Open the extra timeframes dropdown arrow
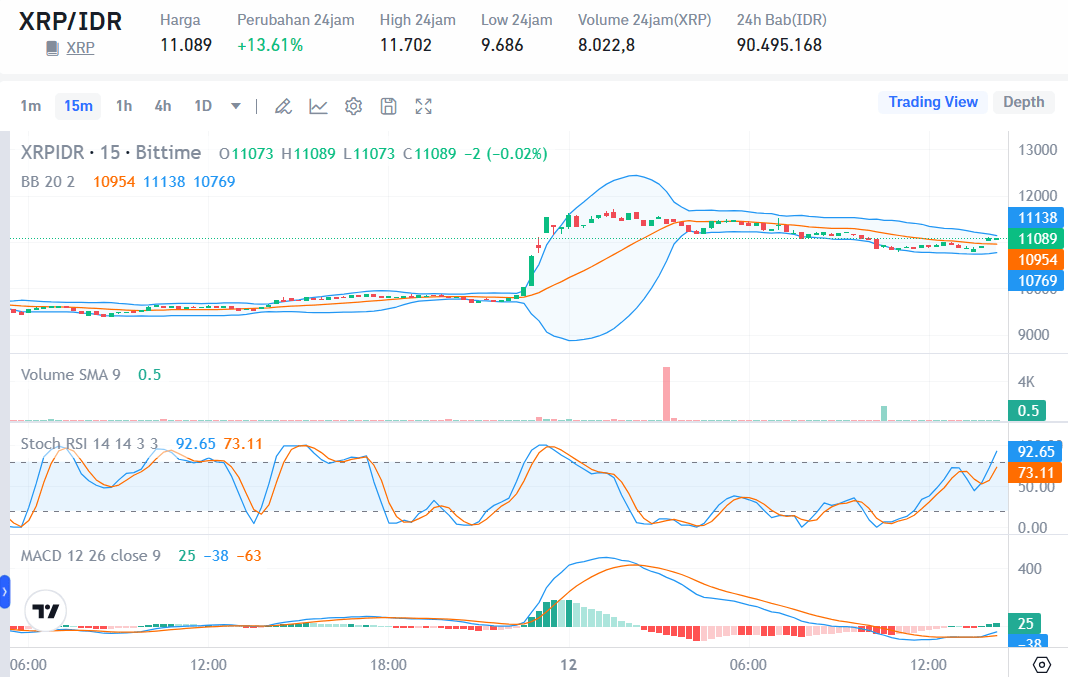Screen dimensions: 1068x677 (x=234, y=105)
